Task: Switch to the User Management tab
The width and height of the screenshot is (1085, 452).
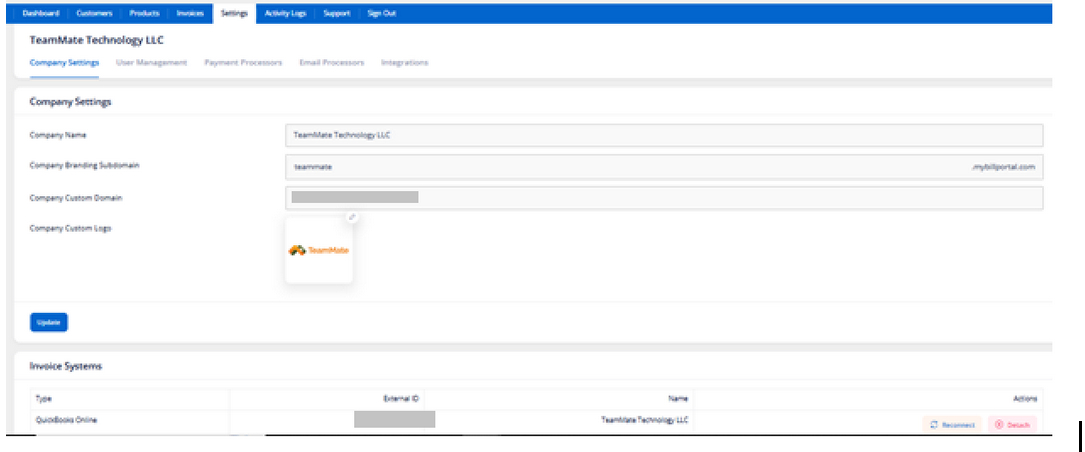Action: 152,62
